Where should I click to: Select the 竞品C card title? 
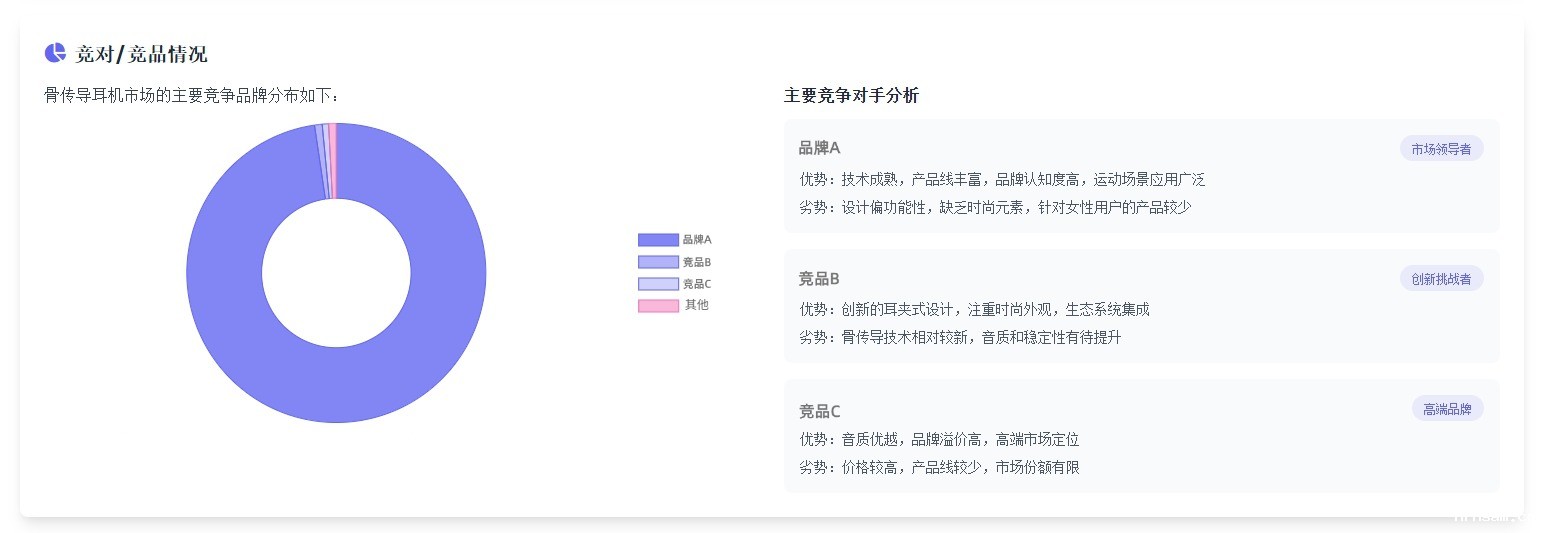819,411
